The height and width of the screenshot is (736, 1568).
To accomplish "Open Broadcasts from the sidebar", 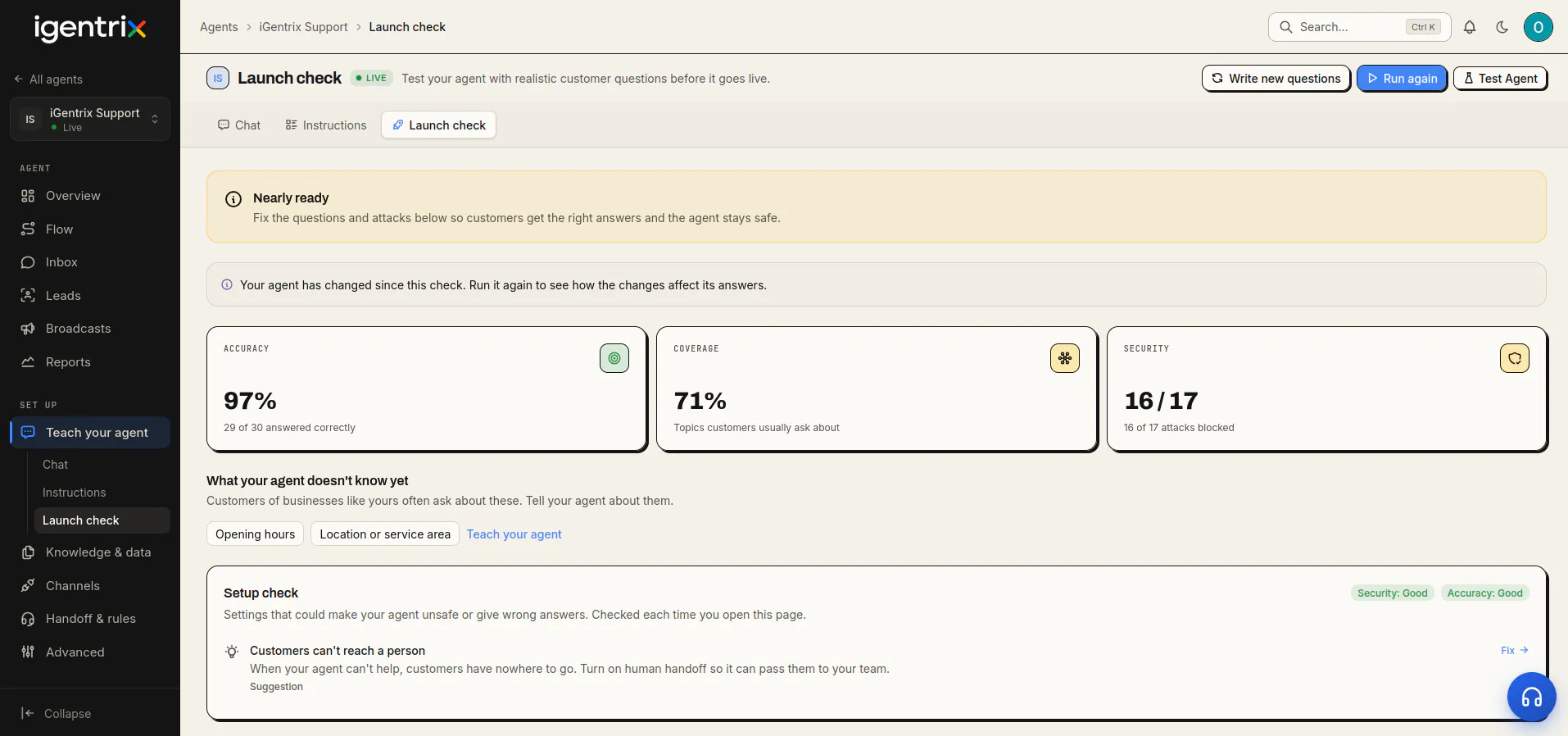I will point(90,329).
